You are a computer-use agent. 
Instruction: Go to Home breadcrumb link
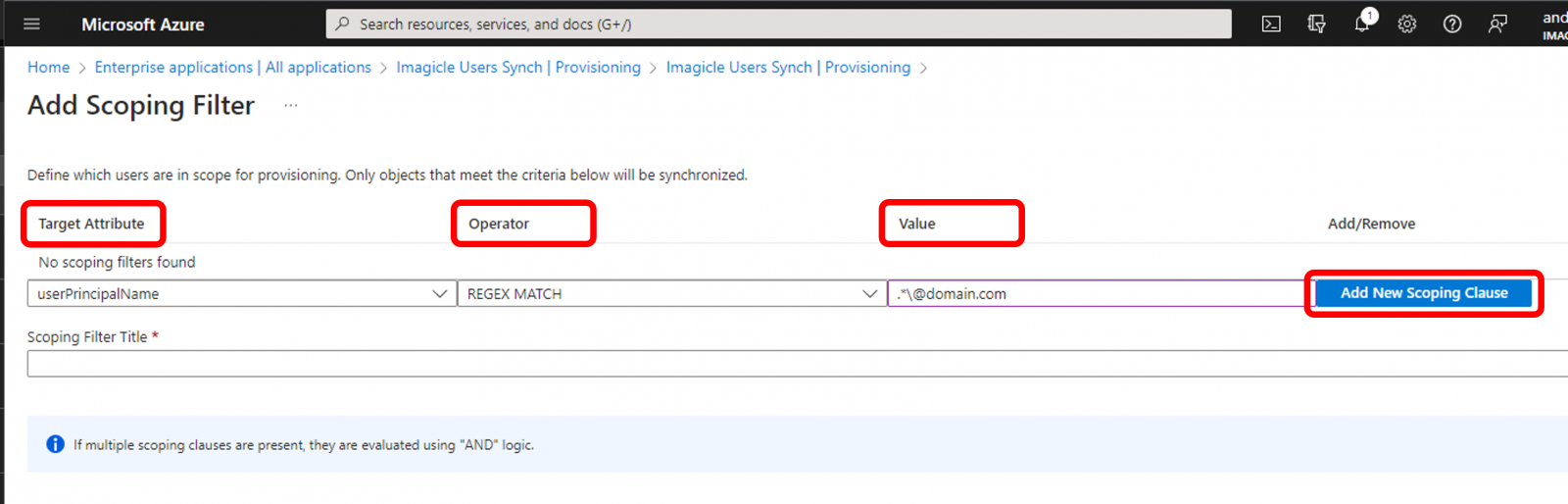(48, 67)
